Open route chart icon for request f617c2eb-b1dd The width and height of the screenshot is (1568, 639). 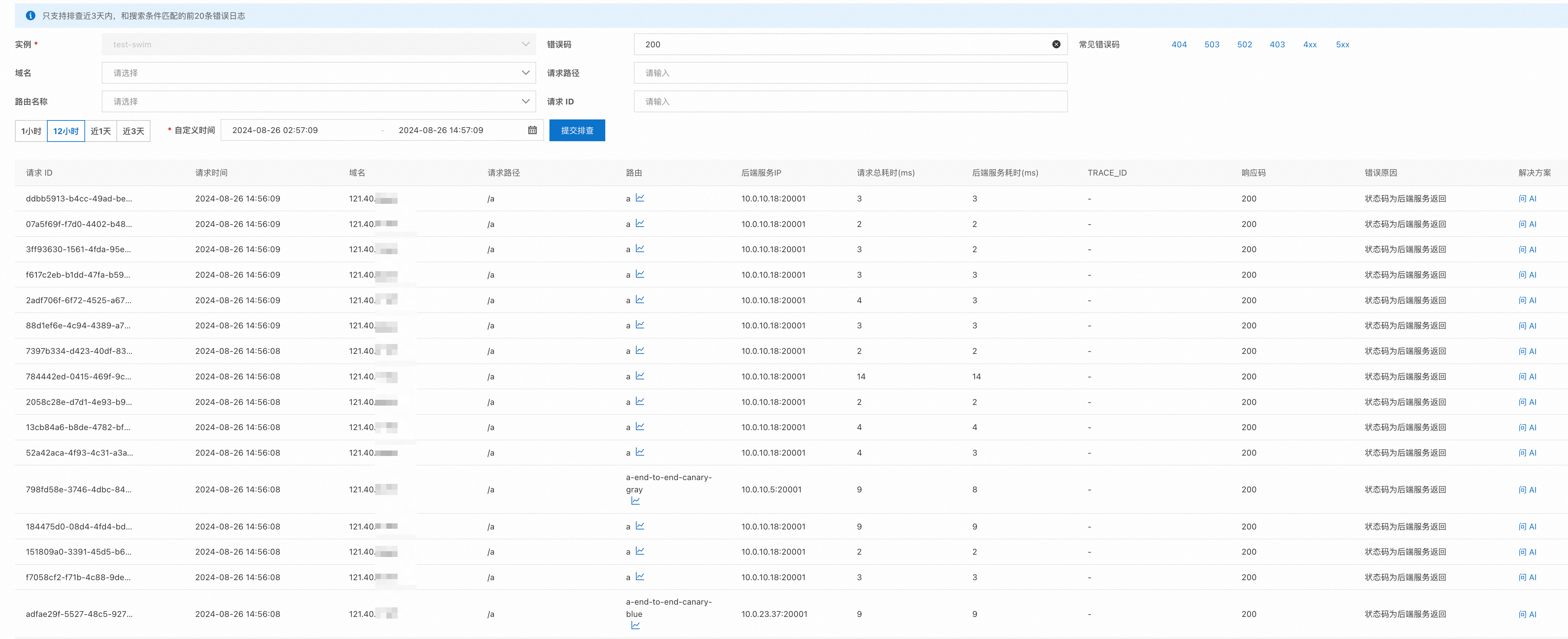point(640,275)
